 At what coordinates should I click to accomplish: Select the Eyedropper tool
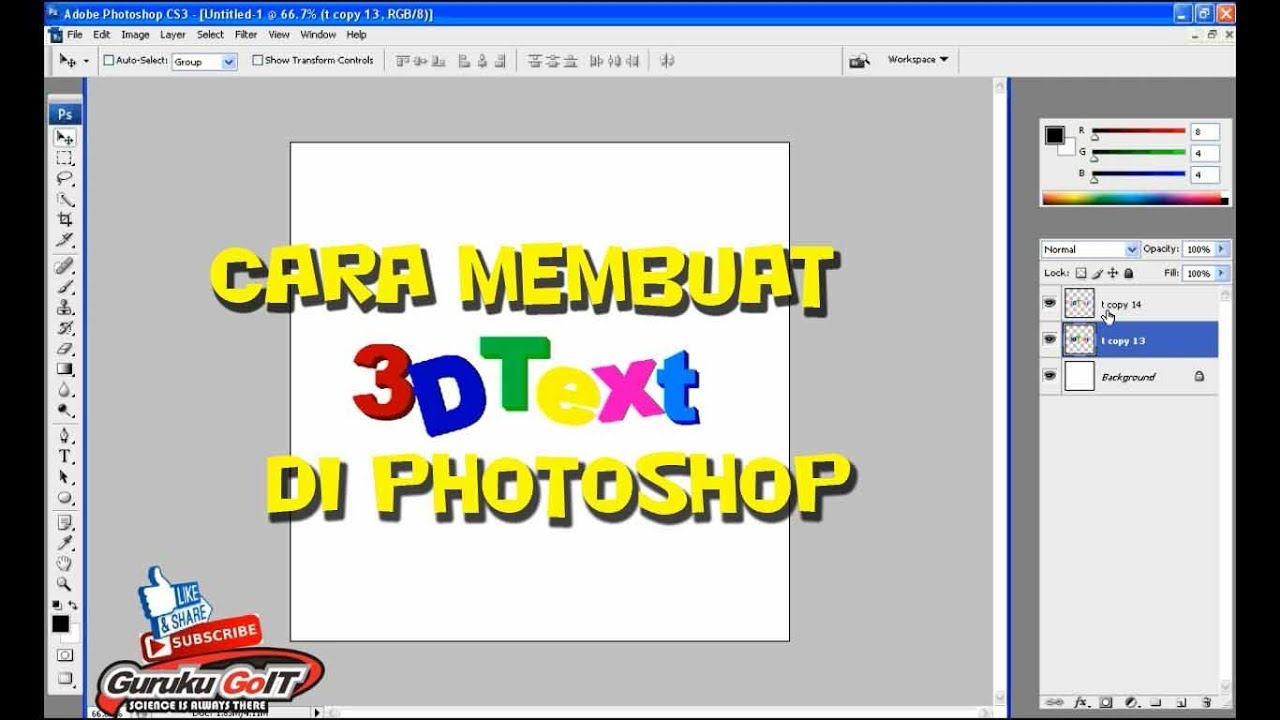pyautogui.click(x=65, y=543)
